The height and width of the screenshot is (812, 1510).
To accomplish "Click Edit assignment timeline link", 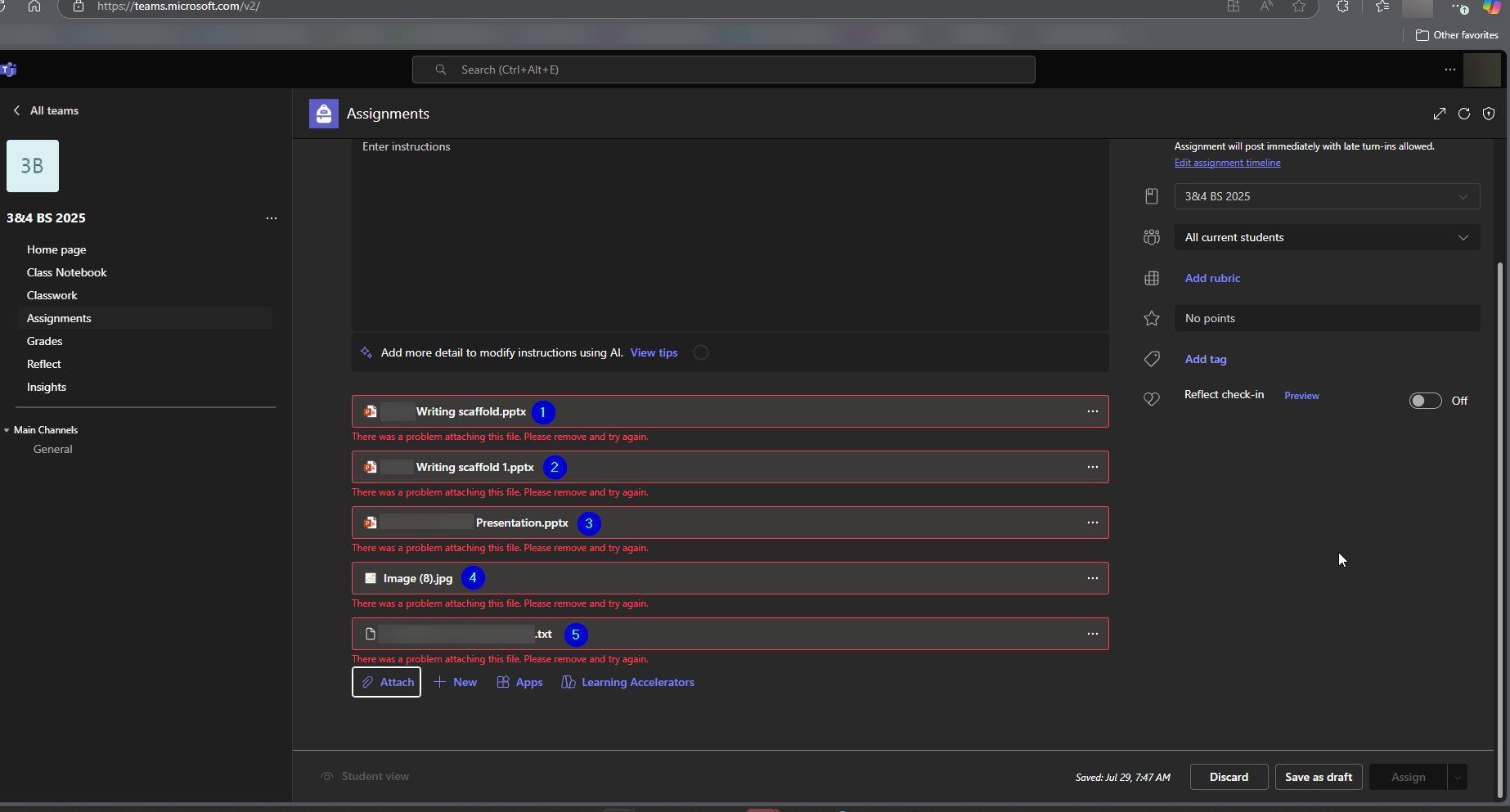I will tap(1228, 163).
